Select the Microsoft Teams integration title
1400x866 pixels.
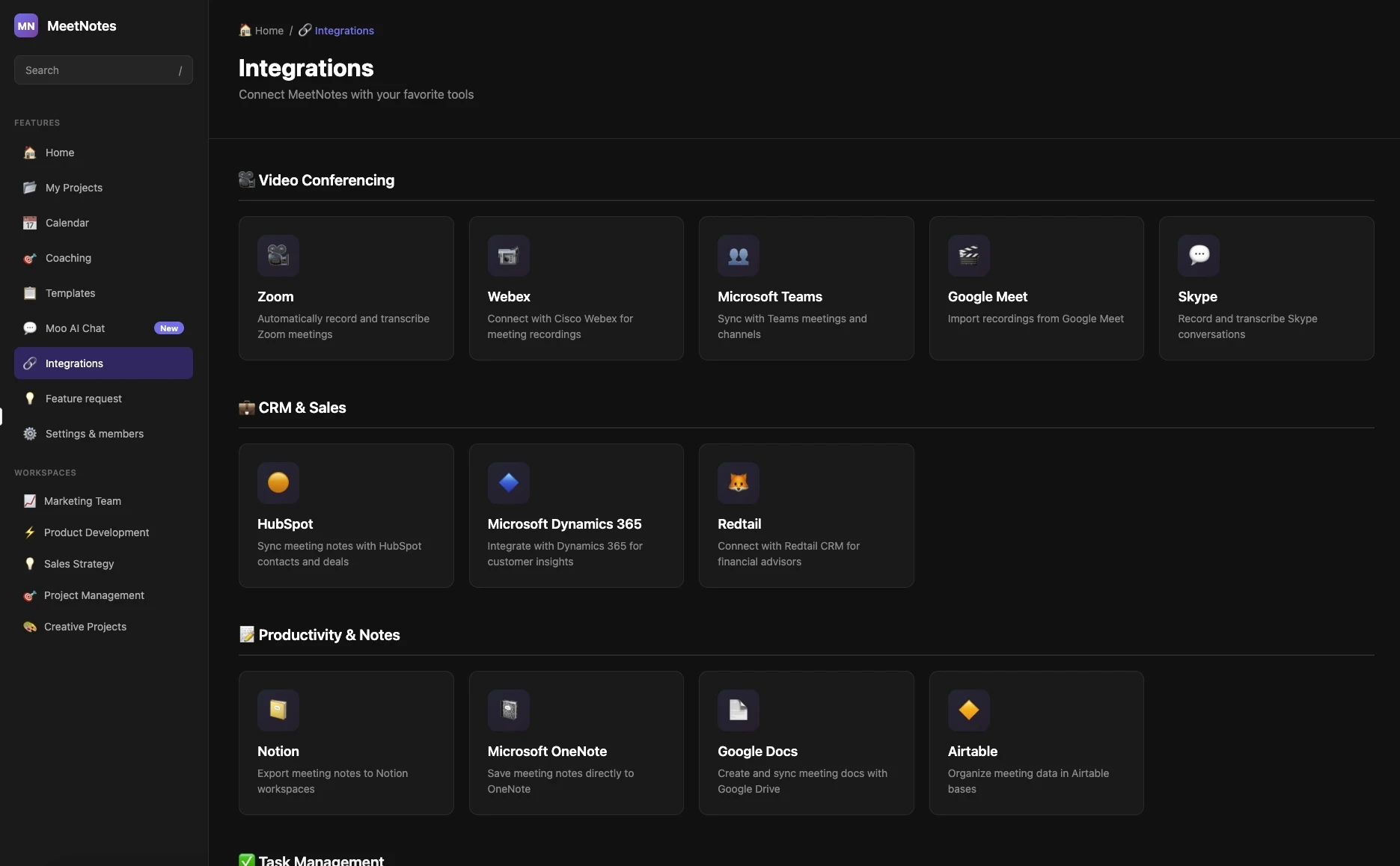(x=770, y=297)
